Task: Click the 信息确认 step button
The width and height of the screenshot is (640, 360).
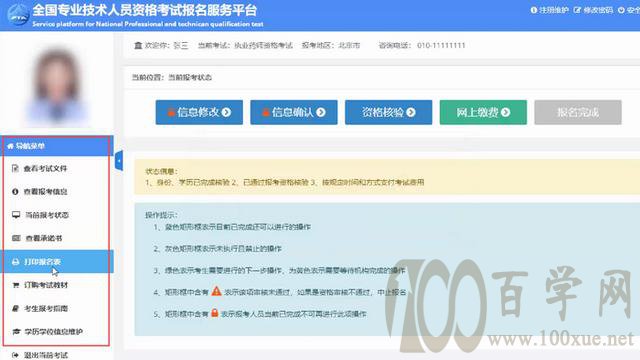Action: point(294,112)
